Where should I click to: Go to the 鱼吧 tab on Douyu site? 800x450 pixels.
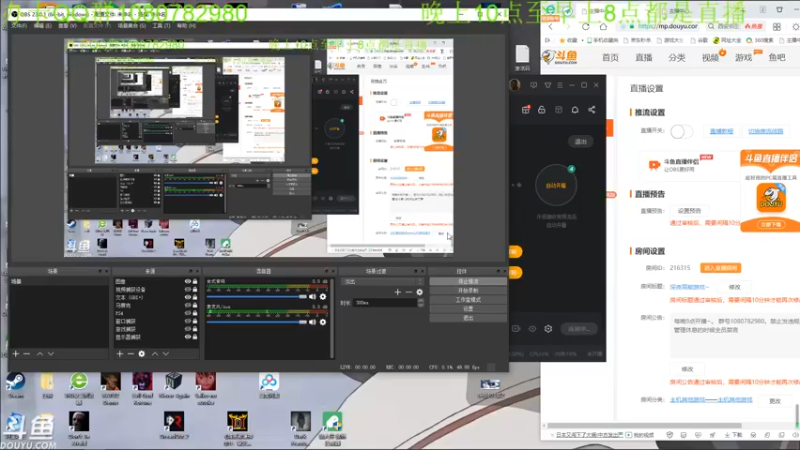pyautogui.click(x=777, y=57)
